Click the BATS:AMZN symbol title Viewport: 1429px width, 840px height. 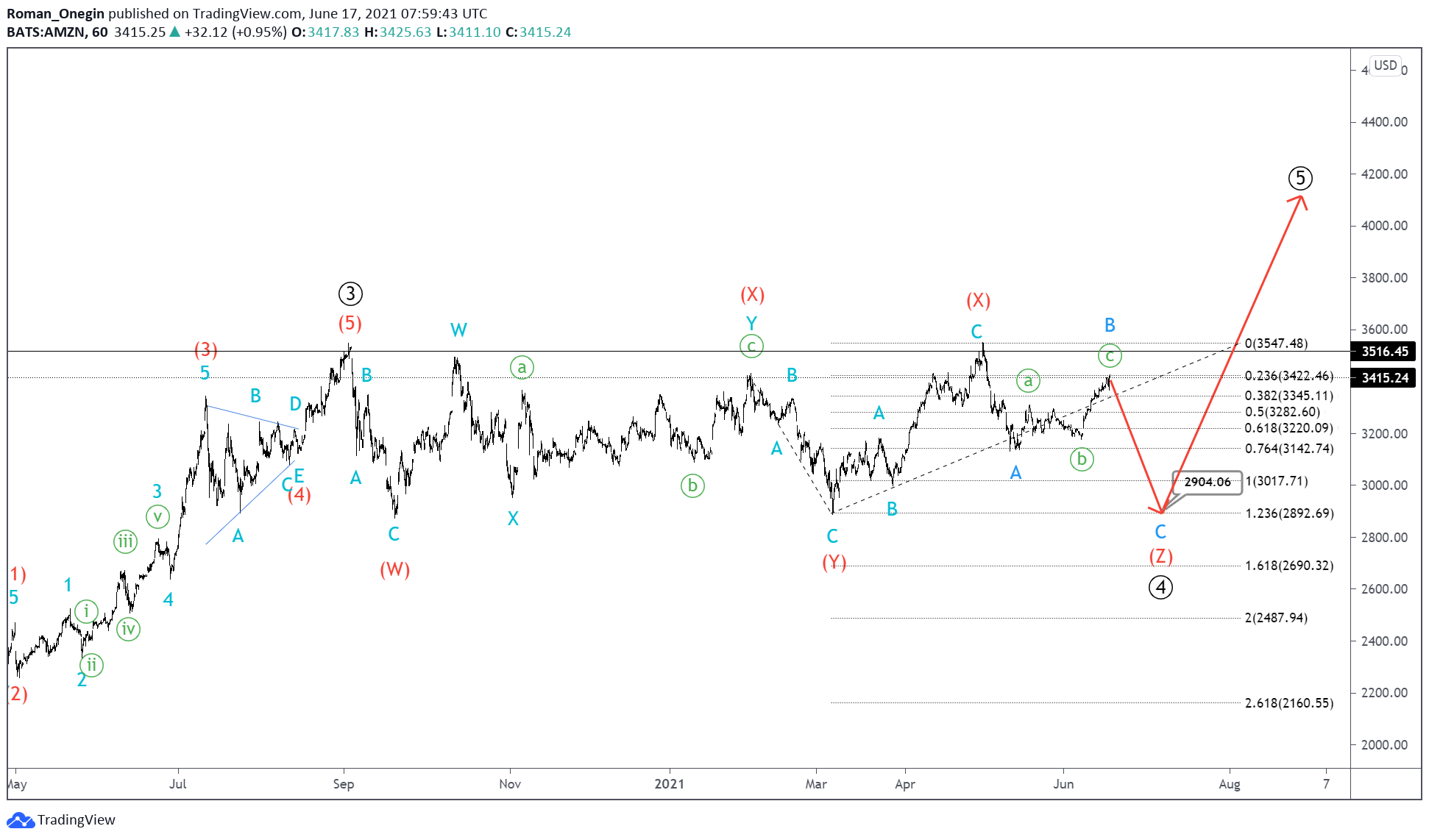(47, 32)
